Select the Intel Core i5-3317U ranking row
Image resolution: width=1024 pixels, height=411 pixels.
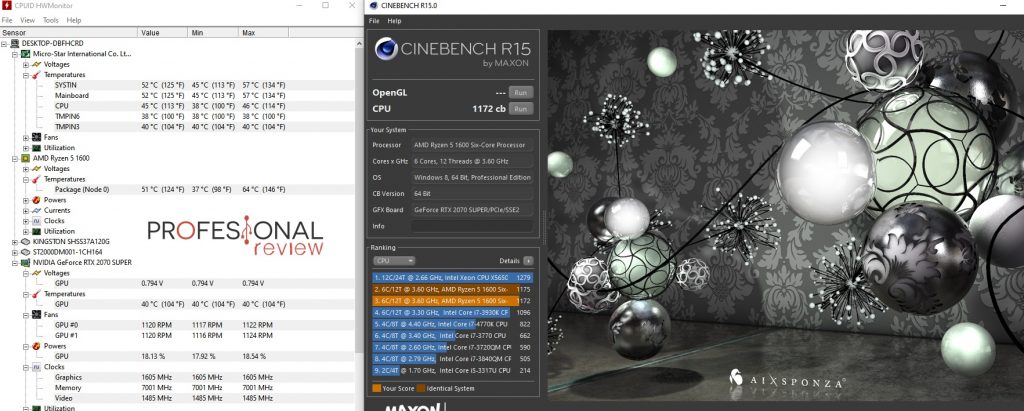point(453,370)
